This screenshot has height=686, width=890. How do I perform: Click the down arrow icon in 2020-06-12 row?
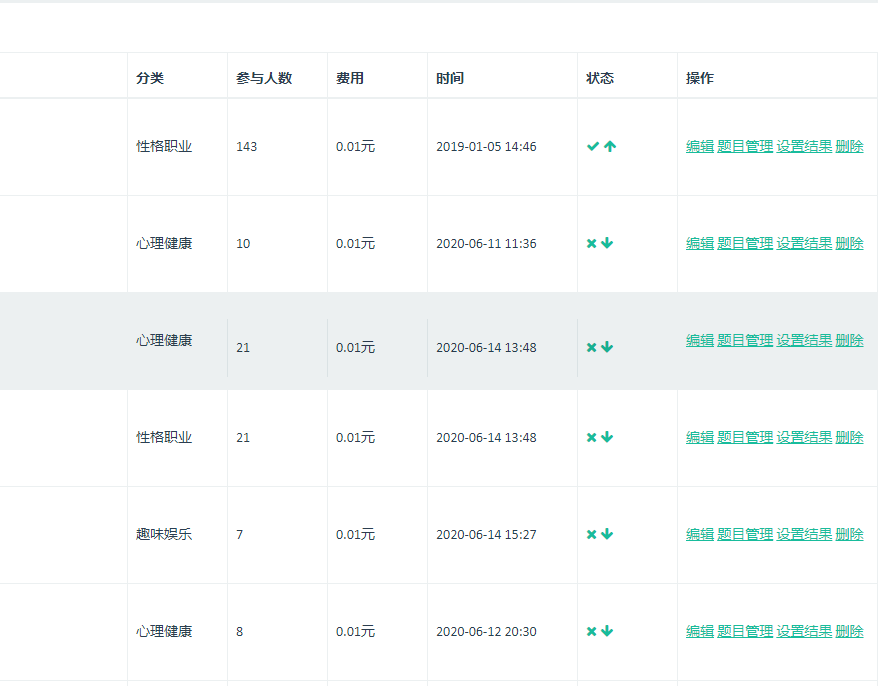coord(607,631)
